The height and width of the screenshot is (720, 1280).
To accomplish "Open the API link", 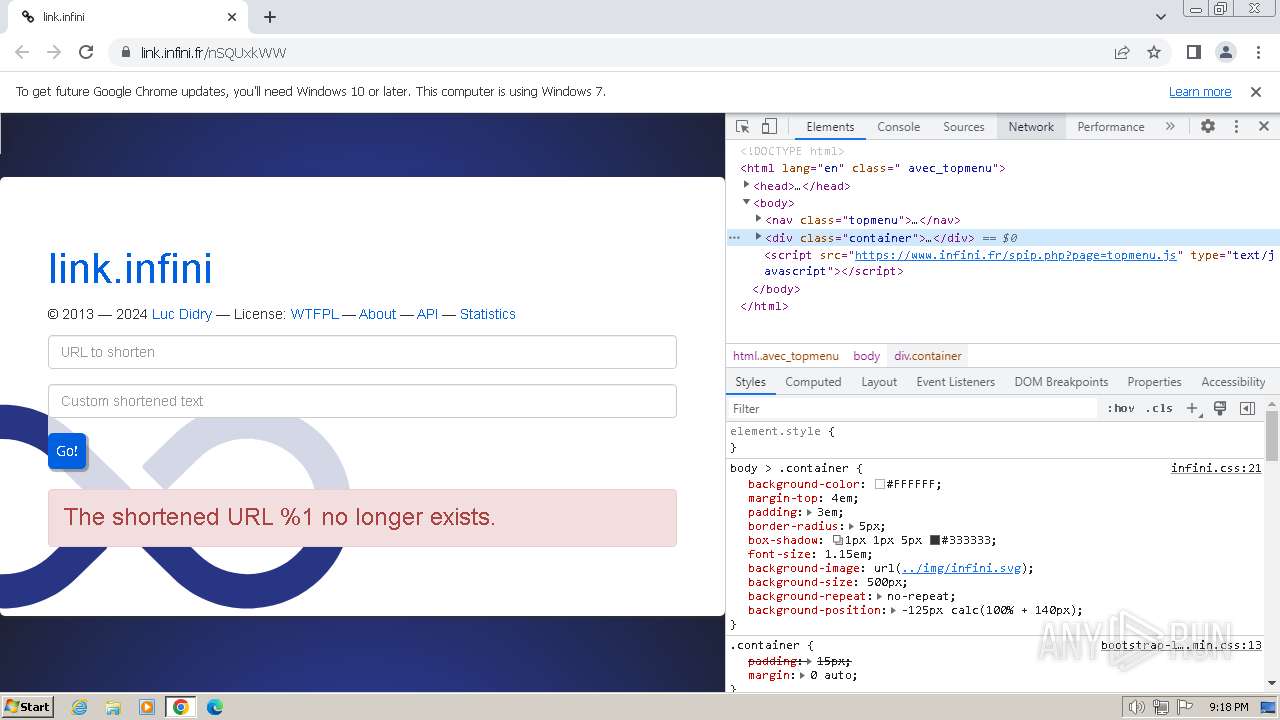I will [428, 314].
